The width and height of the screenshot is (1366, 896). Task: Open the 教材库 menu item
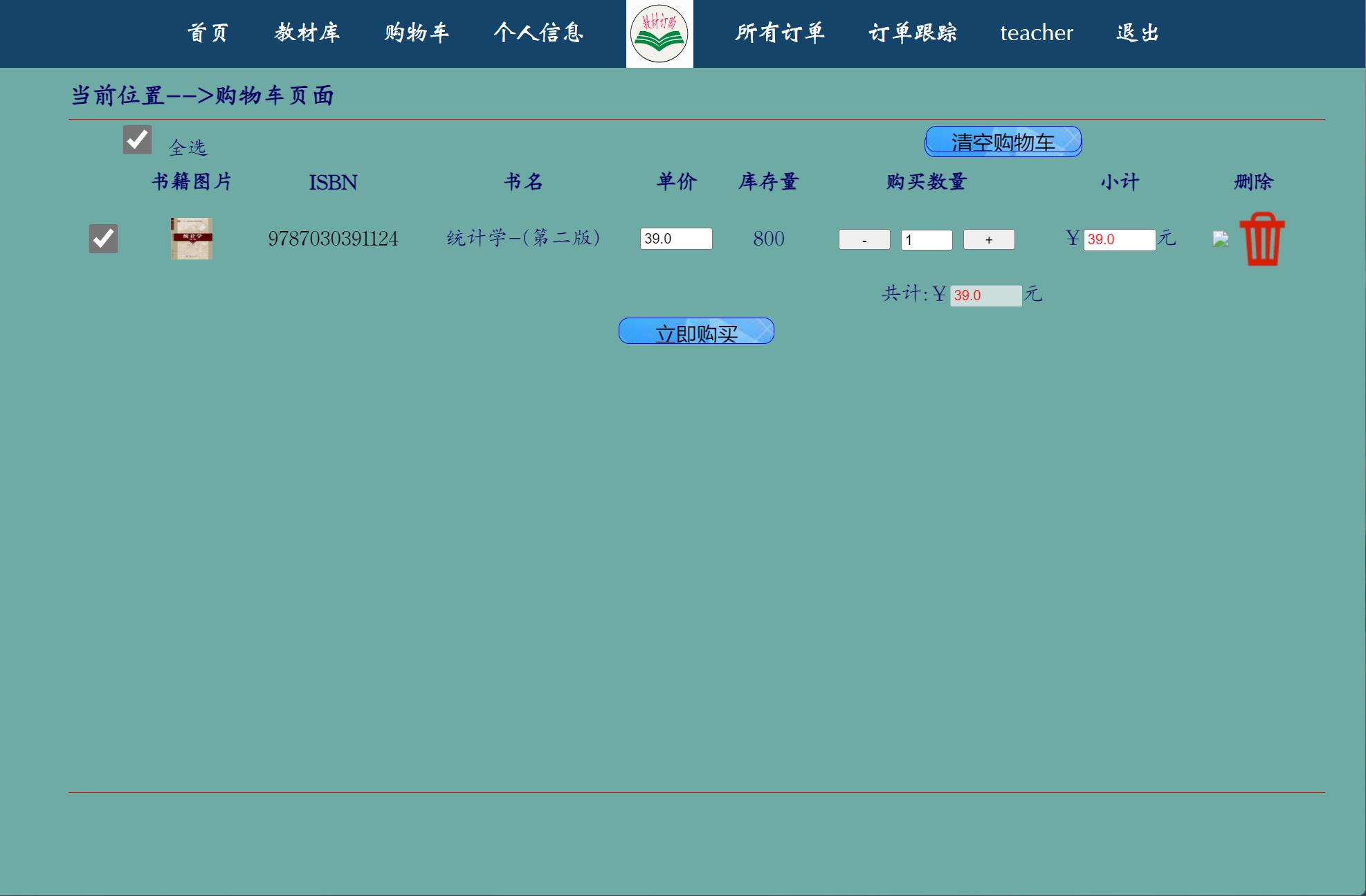click(307, 33)
